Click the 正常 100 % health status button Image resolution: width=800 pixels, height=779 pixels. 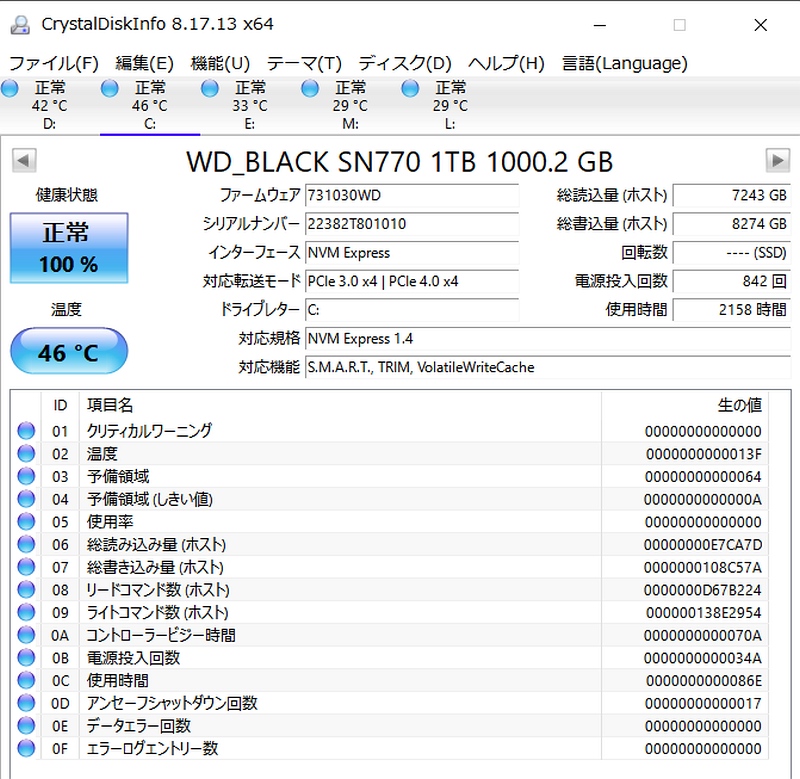[69, 248]
